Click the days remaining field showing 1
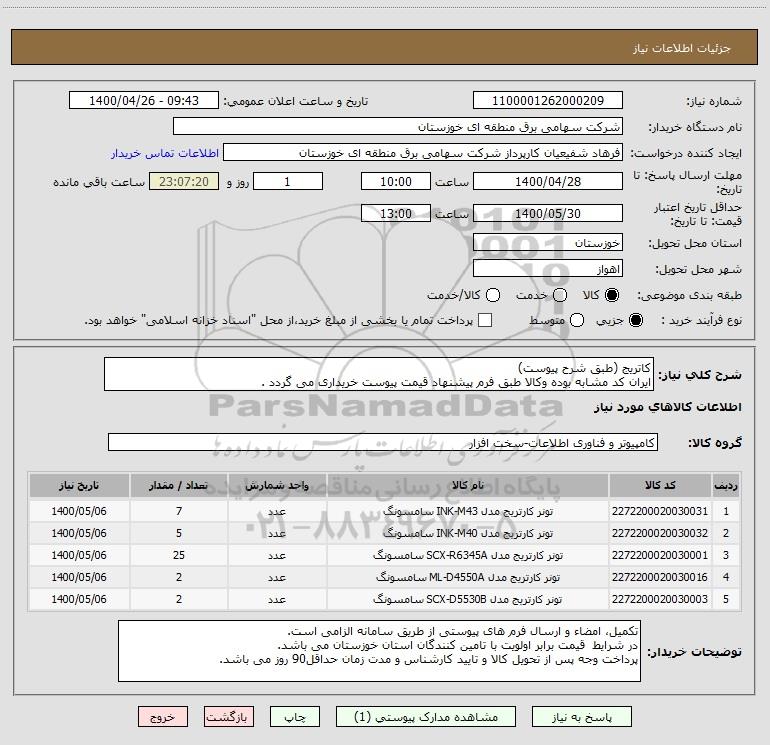This screenshot has width=770, height=745. click(x=288, y=181)
